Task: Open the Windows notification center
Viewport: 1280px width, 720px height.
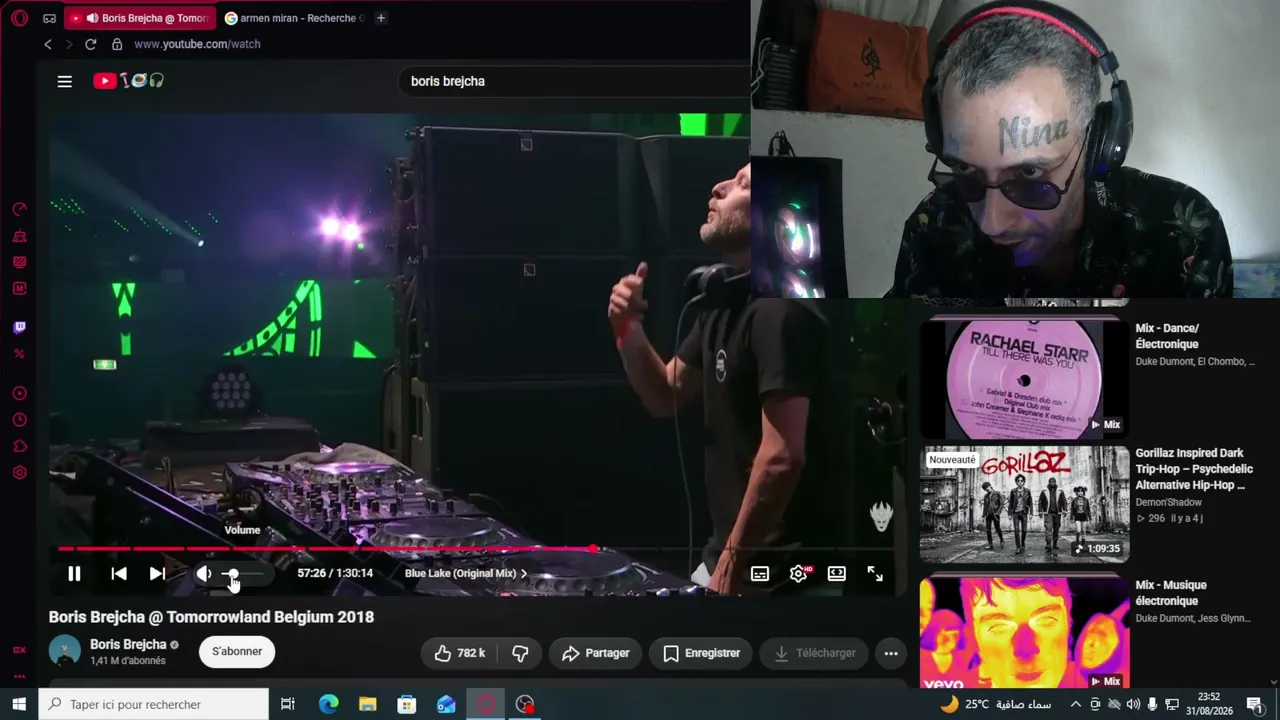Action: (1255, 704)
